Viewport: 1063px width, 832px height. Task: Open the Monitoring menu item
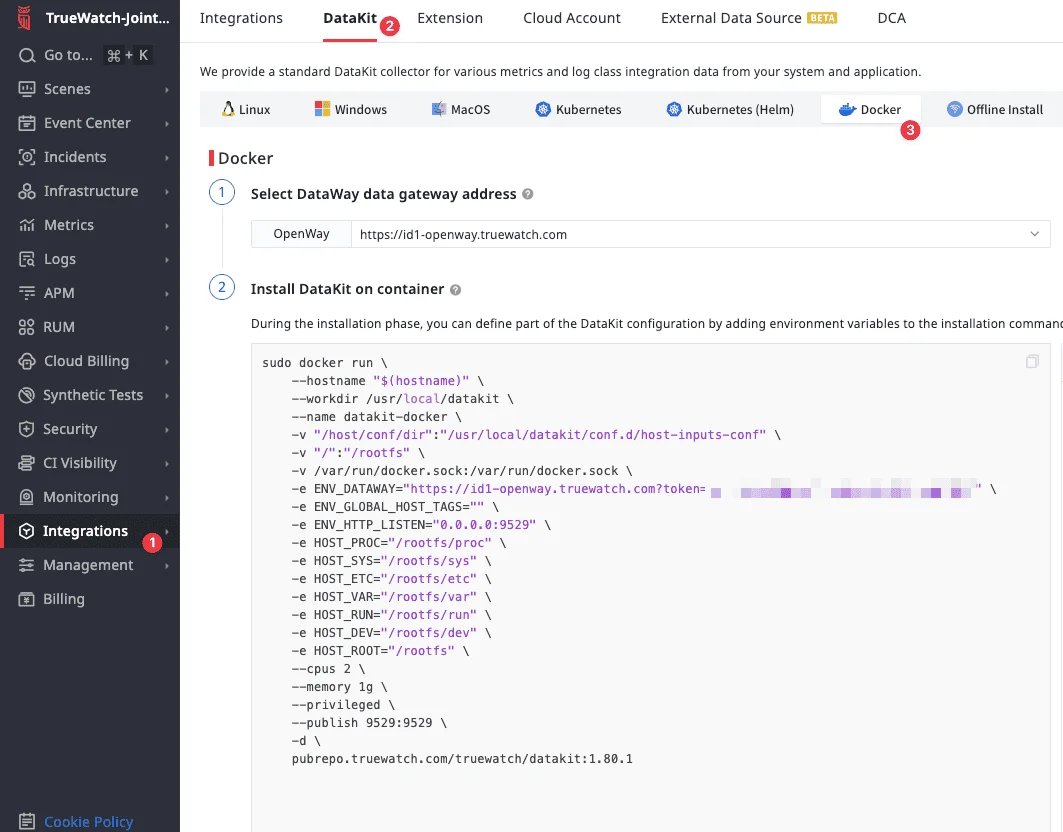[x=89, y=497]
